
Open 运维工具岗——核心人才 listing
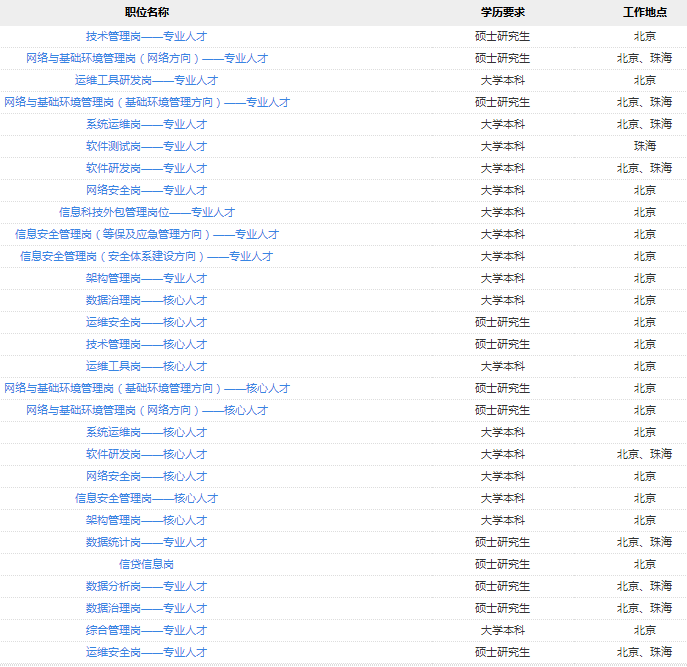[x=146, y=366]
